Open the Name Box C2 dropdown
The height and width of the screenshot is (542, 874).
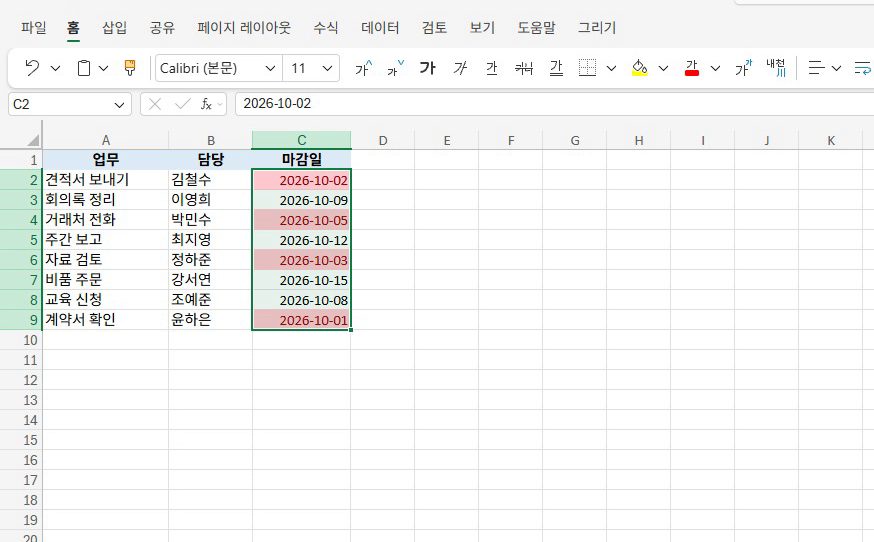tap(119, 105)
